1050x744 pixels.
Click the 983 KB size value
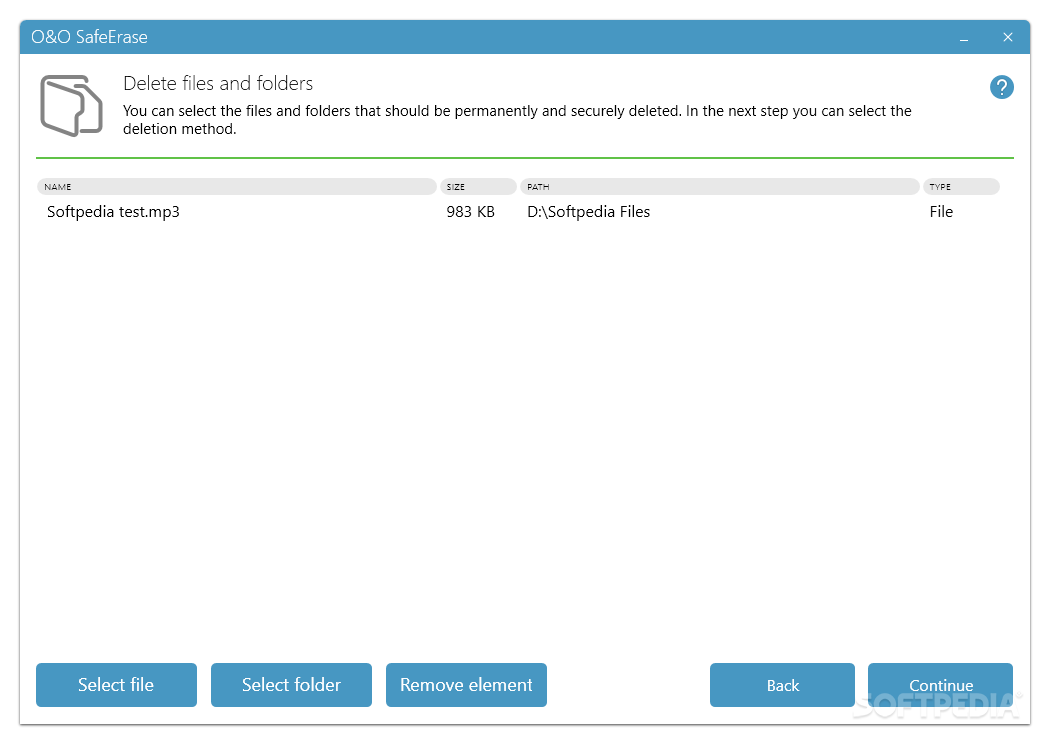click(471, 212)
